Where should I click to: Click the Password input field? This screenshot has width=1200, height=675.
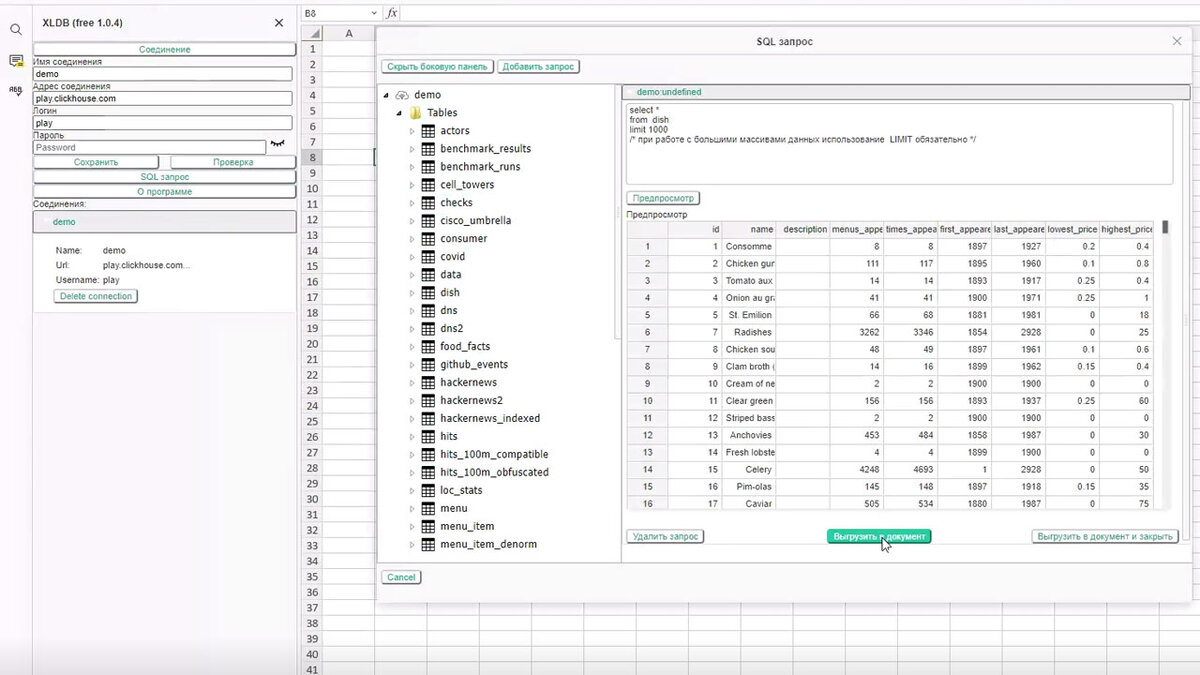[150, 147]
